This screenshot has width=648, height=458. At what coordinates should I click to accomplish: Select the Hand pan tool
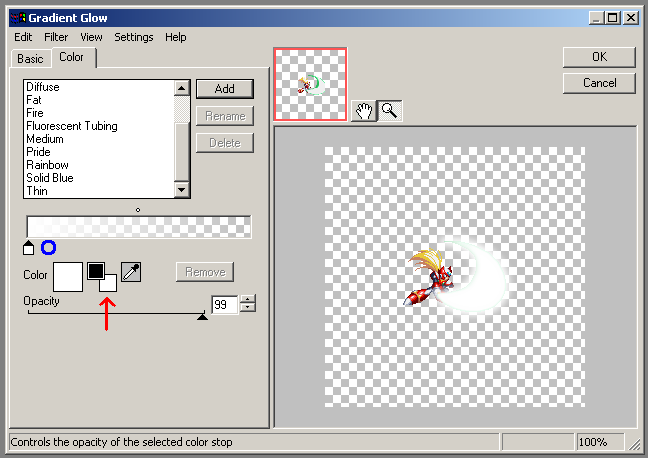(364, 111)
